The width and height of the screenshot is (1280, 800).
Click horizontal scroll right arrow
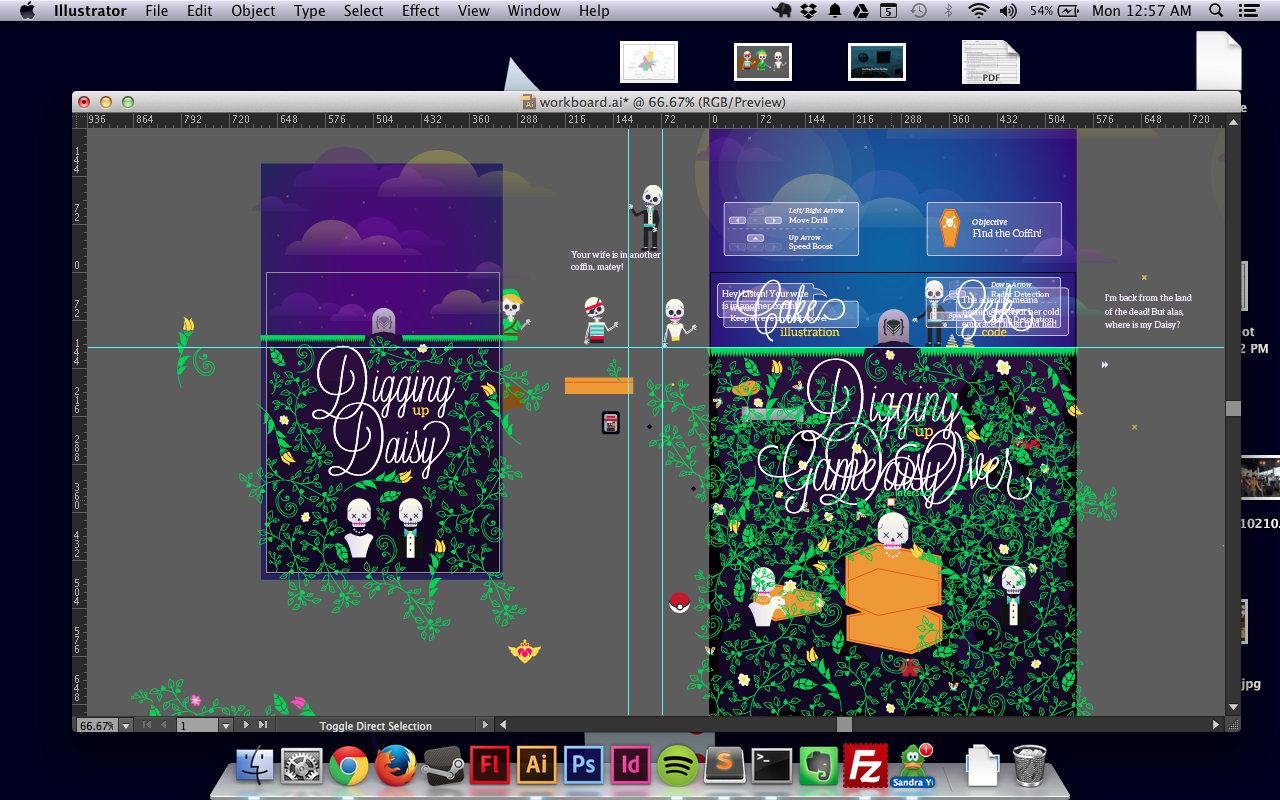1216,725
